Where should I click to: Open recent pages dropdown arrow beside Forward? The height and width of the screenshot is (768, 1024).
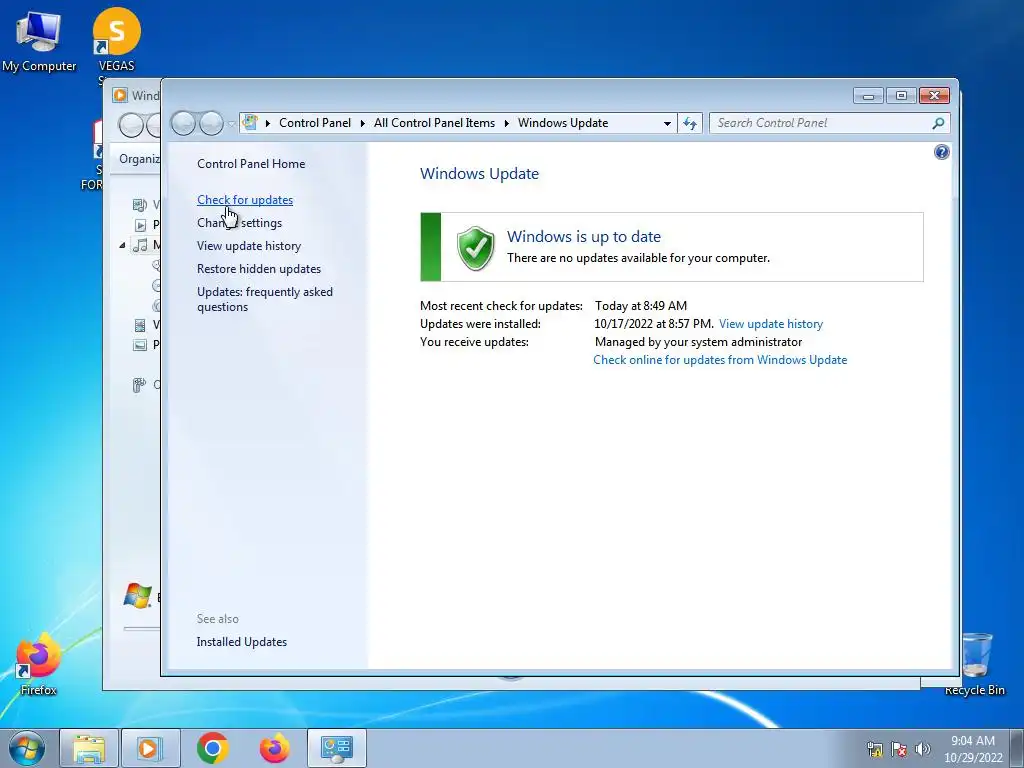[231, 123]
